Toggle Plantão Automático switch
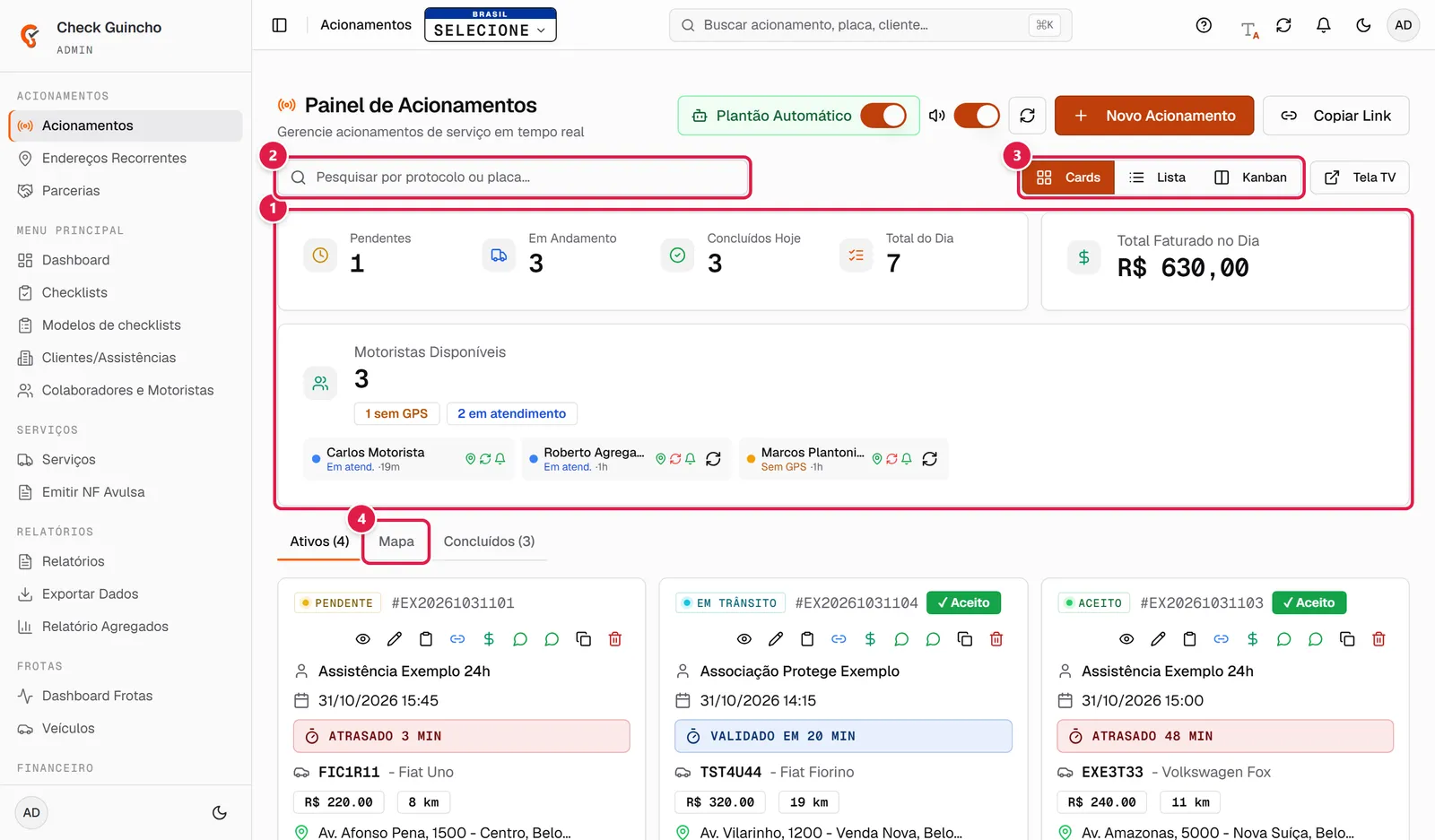The width and height of the screenshot is (1435, 840). (x=883, y=116)
